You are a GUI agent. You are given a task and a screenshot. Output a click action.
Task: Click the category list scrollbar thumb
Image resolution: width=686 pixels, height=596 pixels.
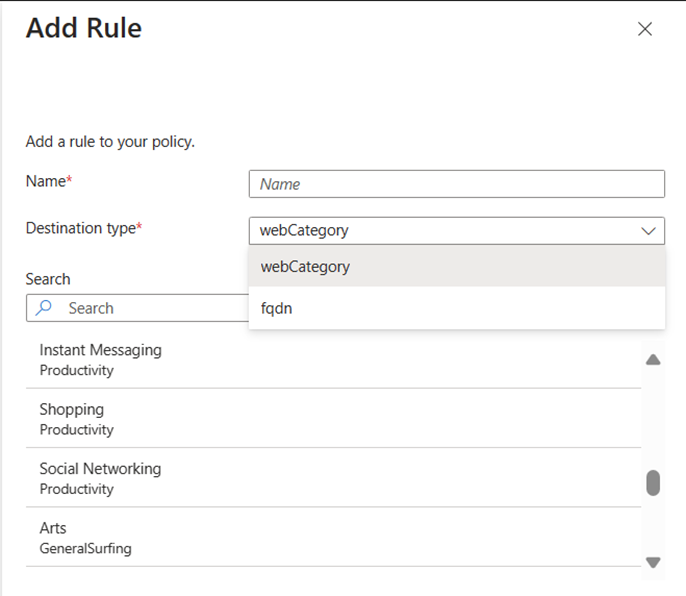coord(653,483)
